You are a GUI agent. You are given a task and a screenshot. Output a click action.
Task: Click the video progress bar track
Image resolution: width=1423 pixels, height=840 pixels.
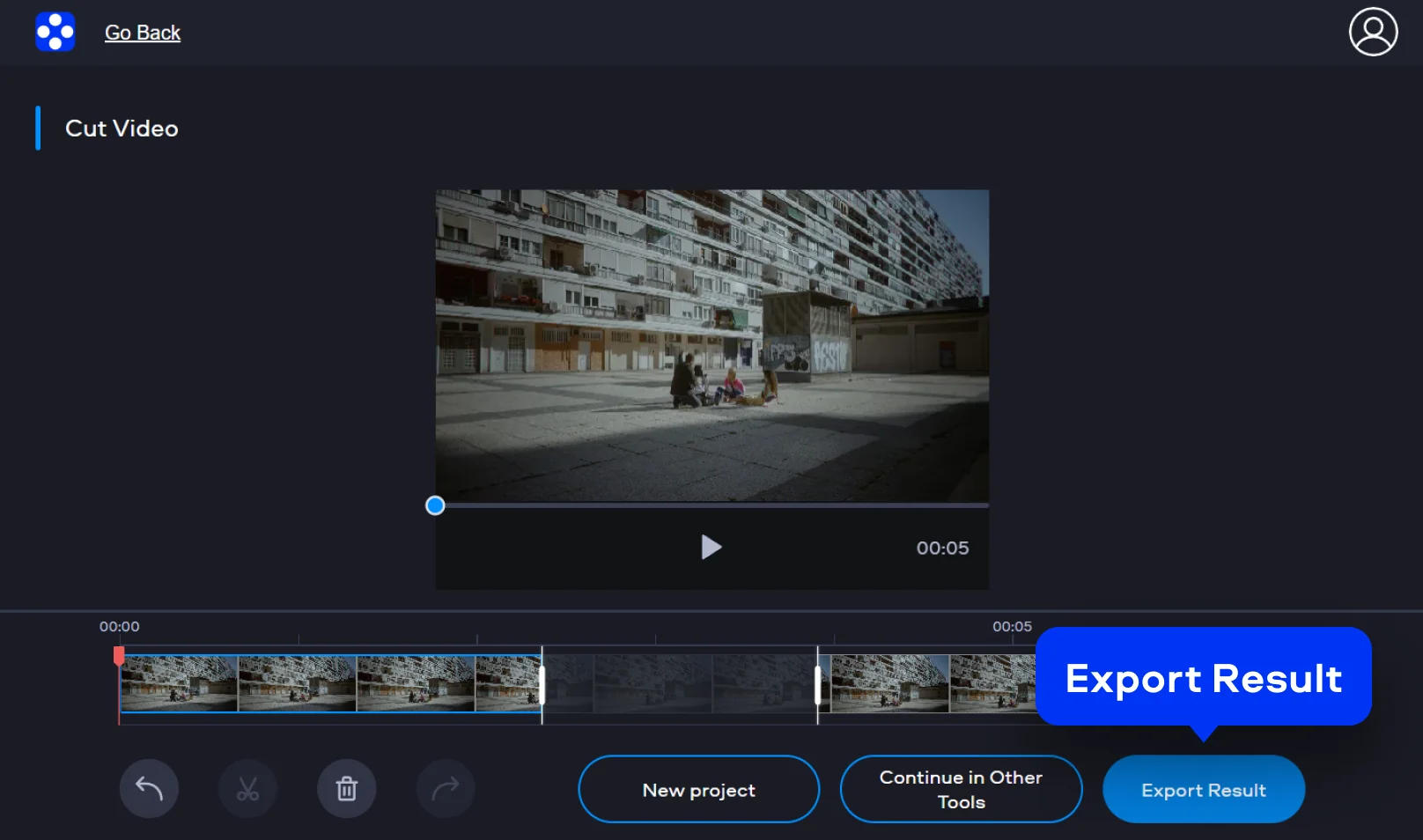pyautogui.click(x=713, y=505)
